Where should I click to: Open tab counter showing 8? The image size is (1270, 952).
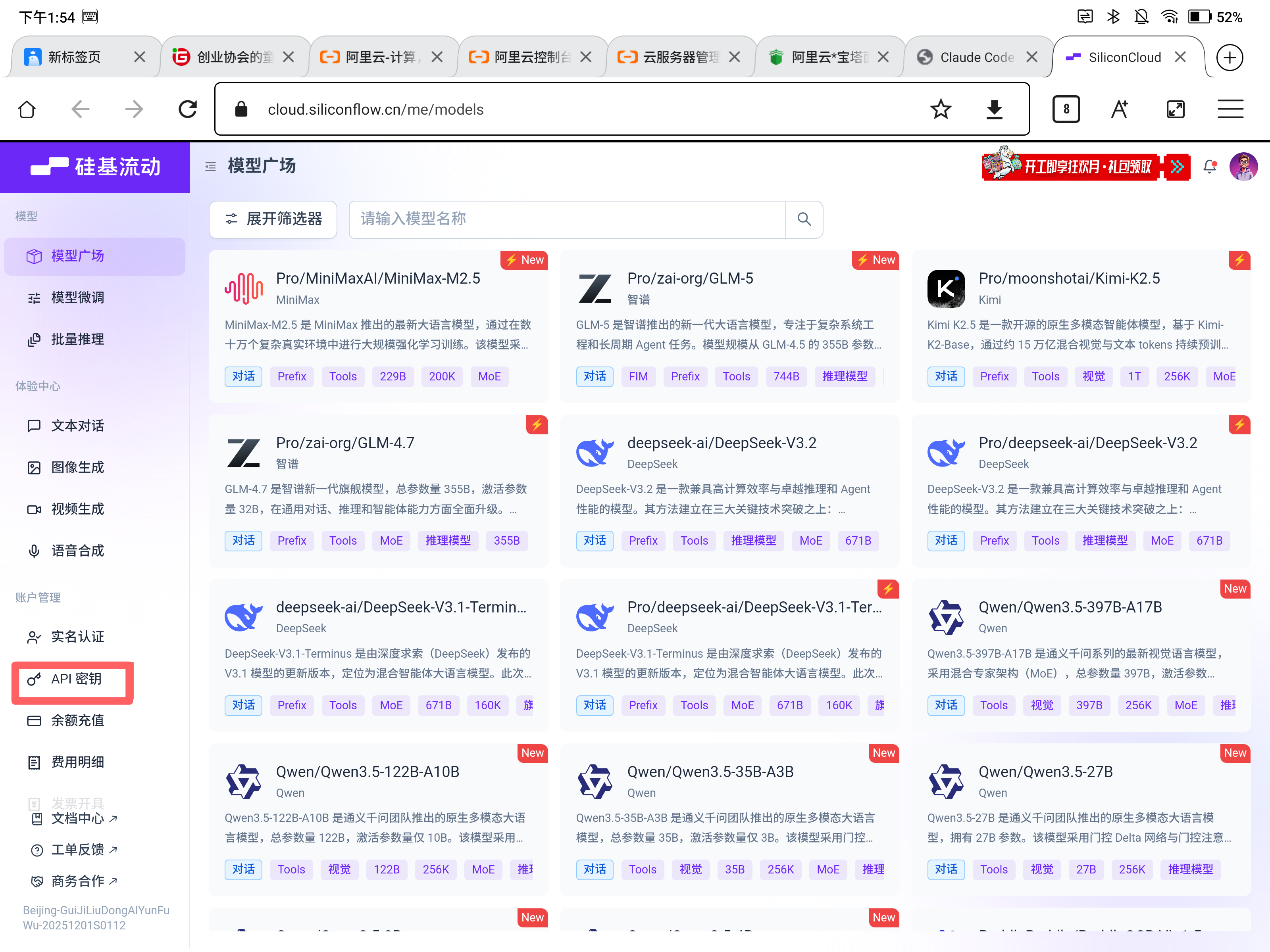(1066, 109)
